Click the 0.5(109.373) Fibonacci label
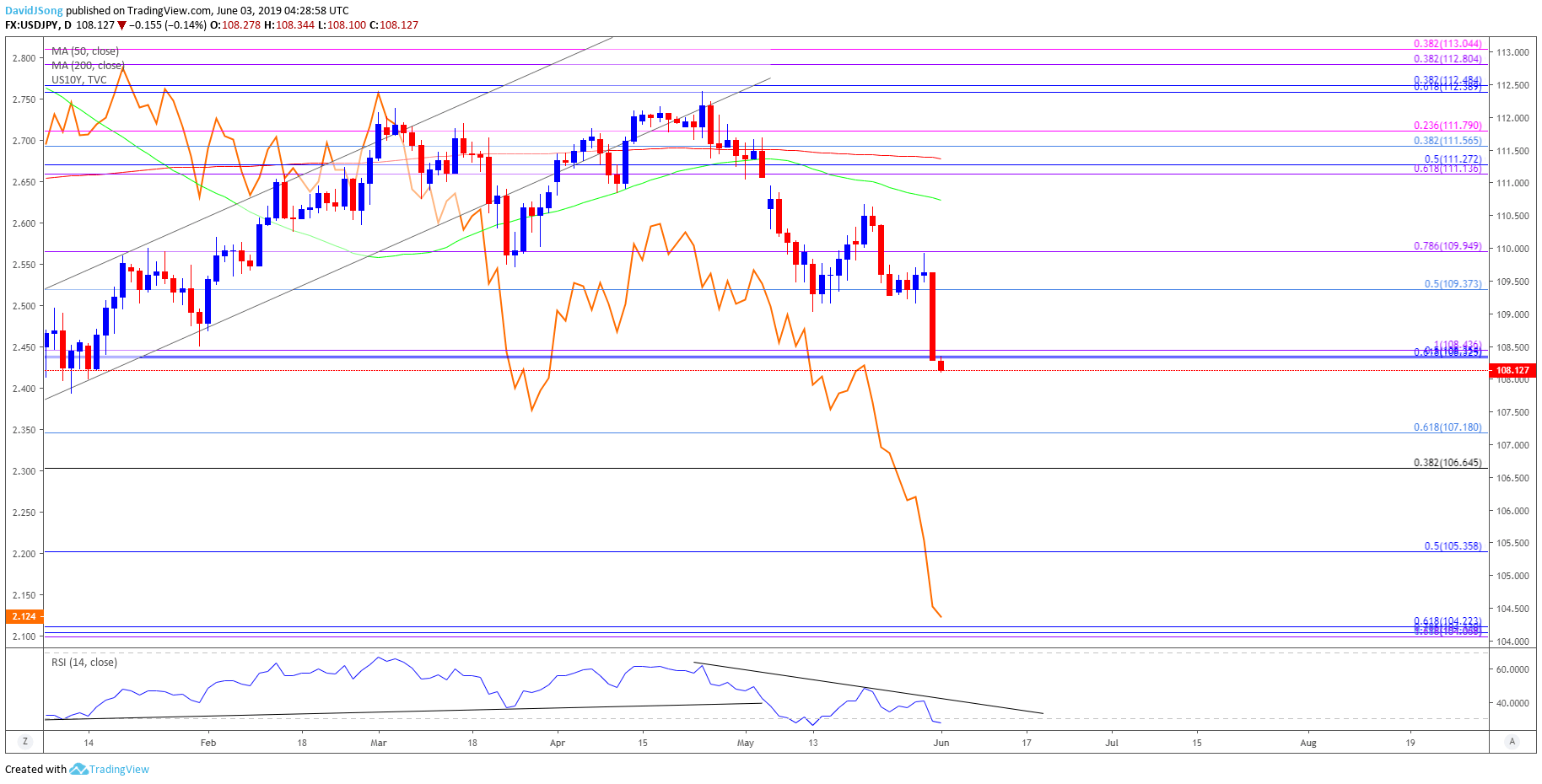The width and height of the screenshot is (1542, 784). point(1453,284)
